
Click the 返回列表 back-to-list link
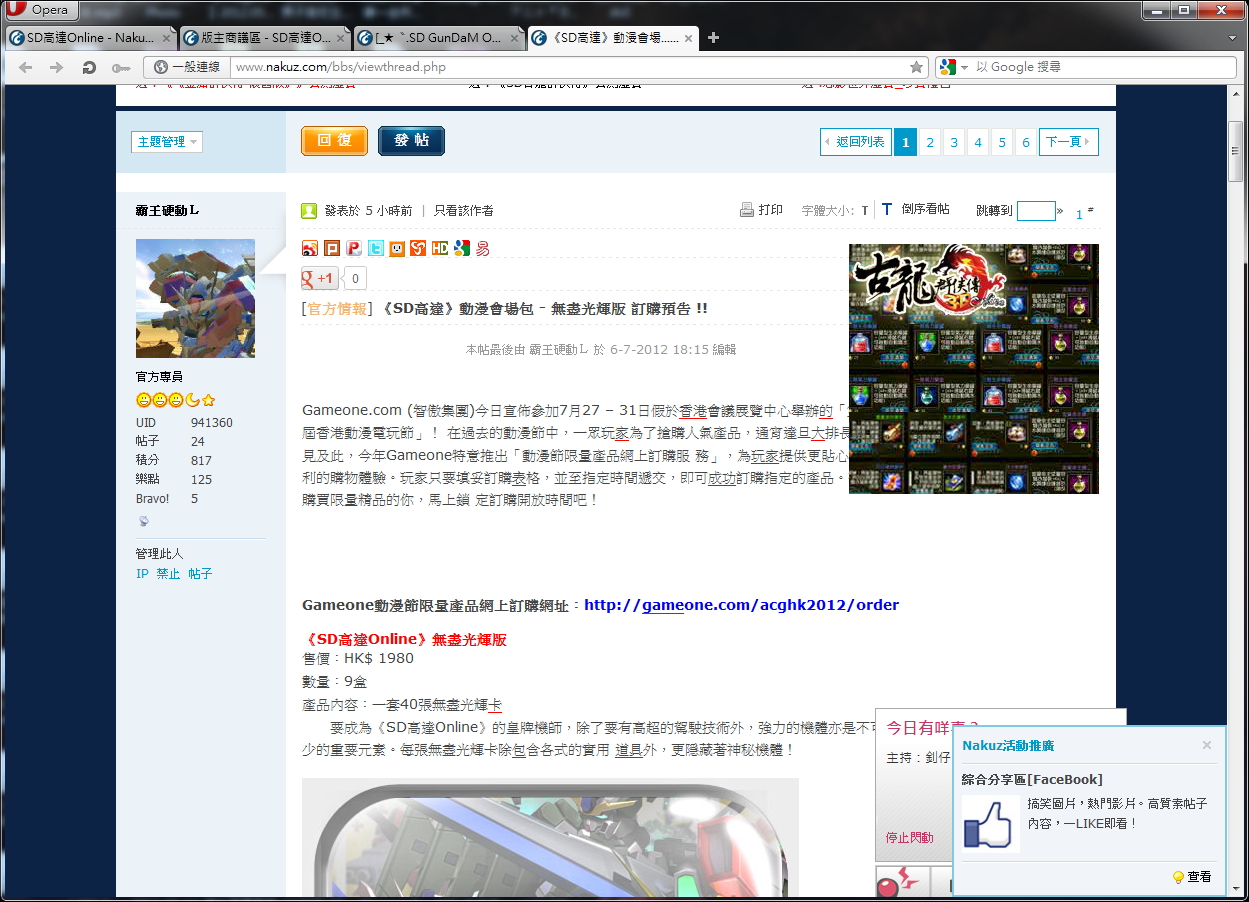tap(855, 142)
